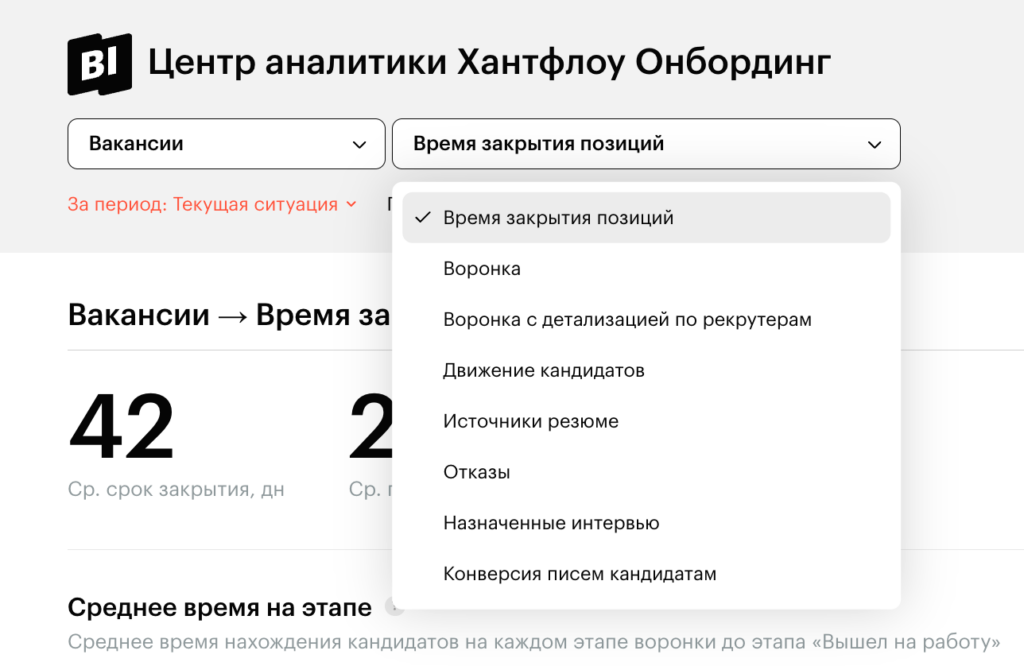
Task: Collapse the report list via its top-right chevron
Action: (874, 144)
